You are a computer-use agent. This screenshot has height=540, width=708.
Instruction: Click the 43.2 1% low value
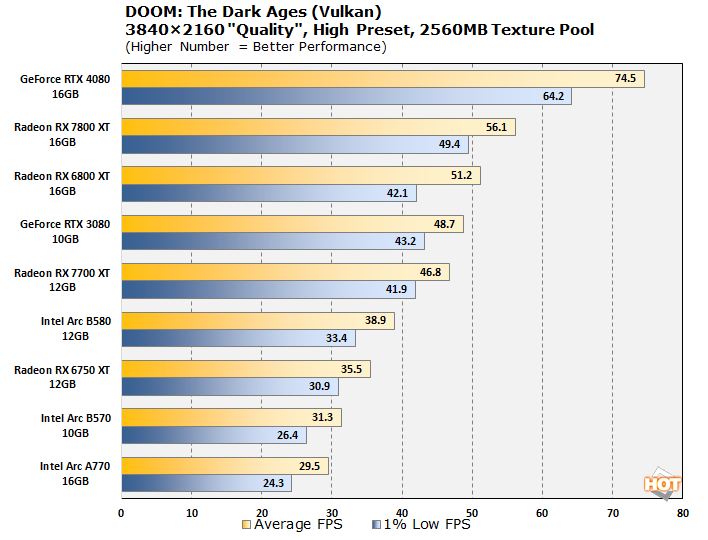tap(405, 241)
